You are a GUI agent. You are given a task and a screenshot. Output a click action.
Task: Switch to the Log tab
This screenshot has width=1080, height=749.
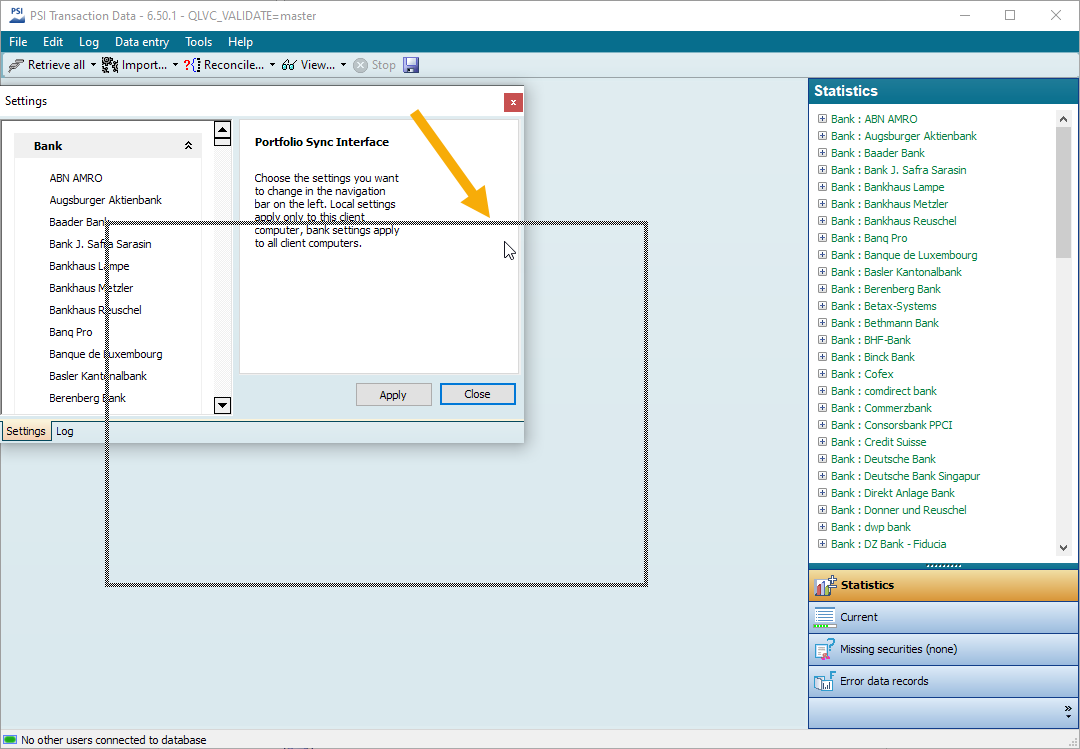pos(65,431)
